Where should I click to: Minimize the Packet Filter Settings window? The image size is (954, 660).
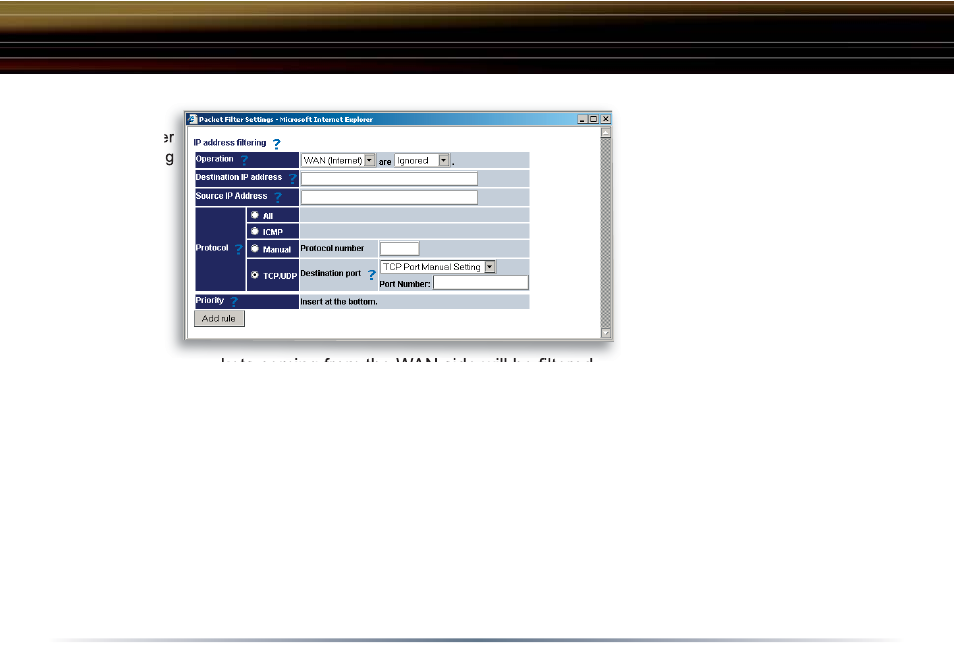tap(582, 119)
